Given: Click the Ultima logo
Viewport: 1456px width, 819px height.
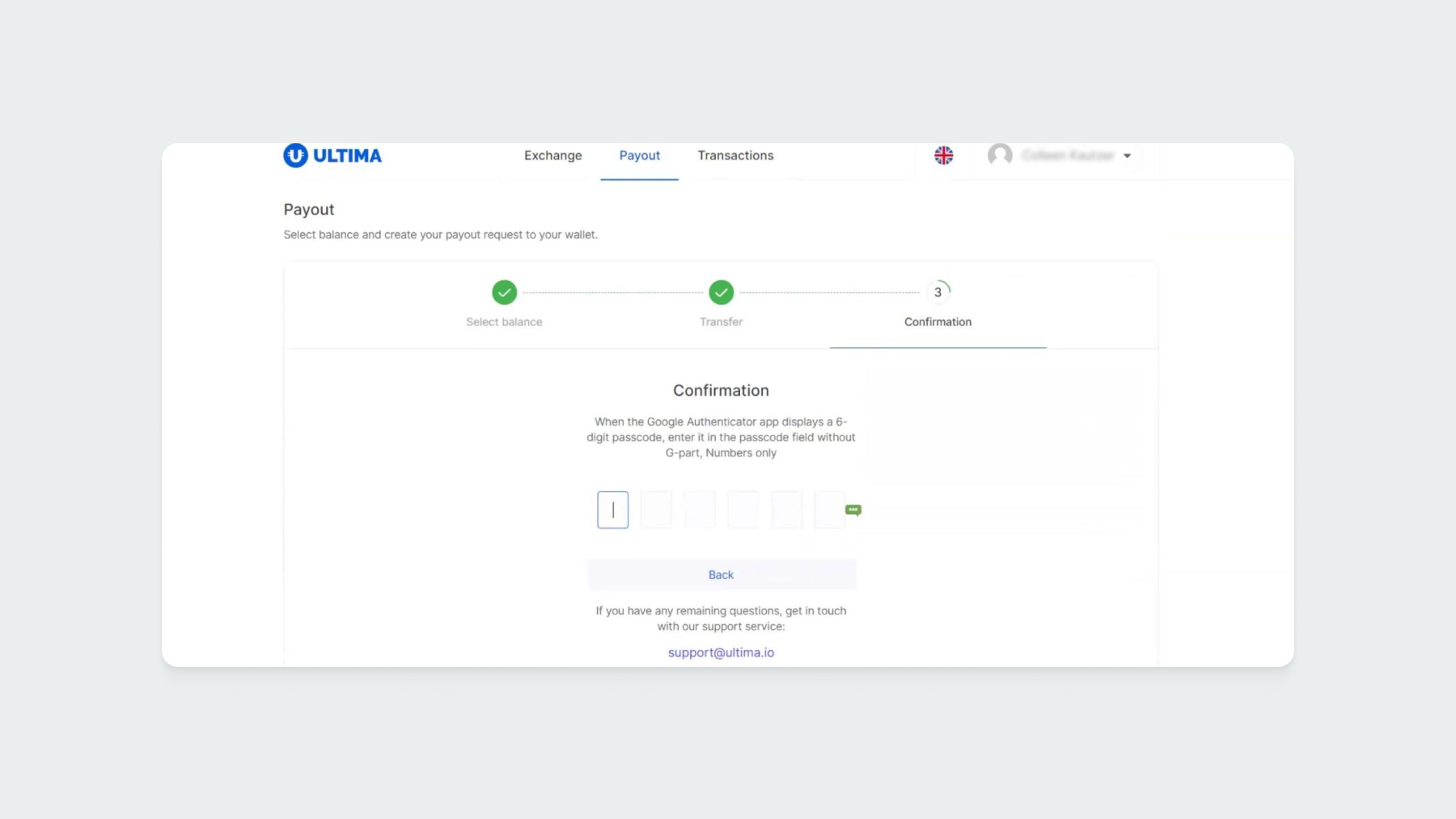Looking at the screenshot, I should [332, 155].
